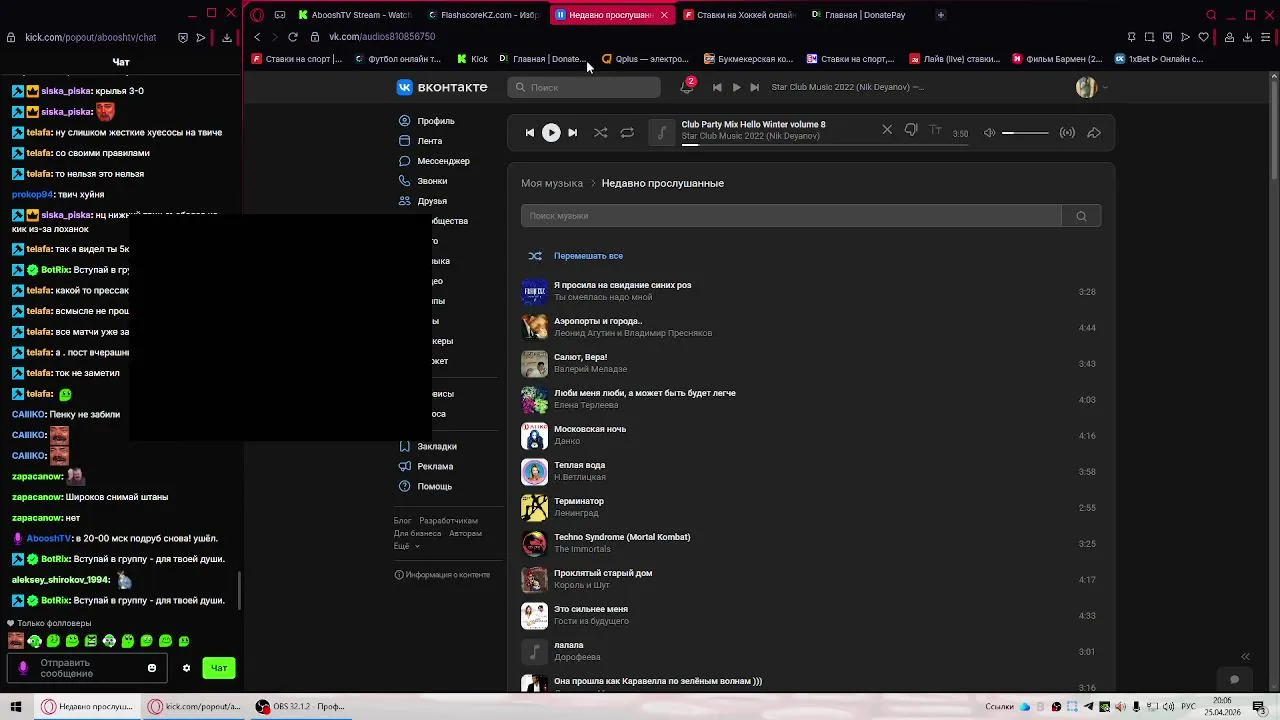Remove current track with X icon
Image resolution: width=1280 pixels, height=720 pixels.
(887, 130)
